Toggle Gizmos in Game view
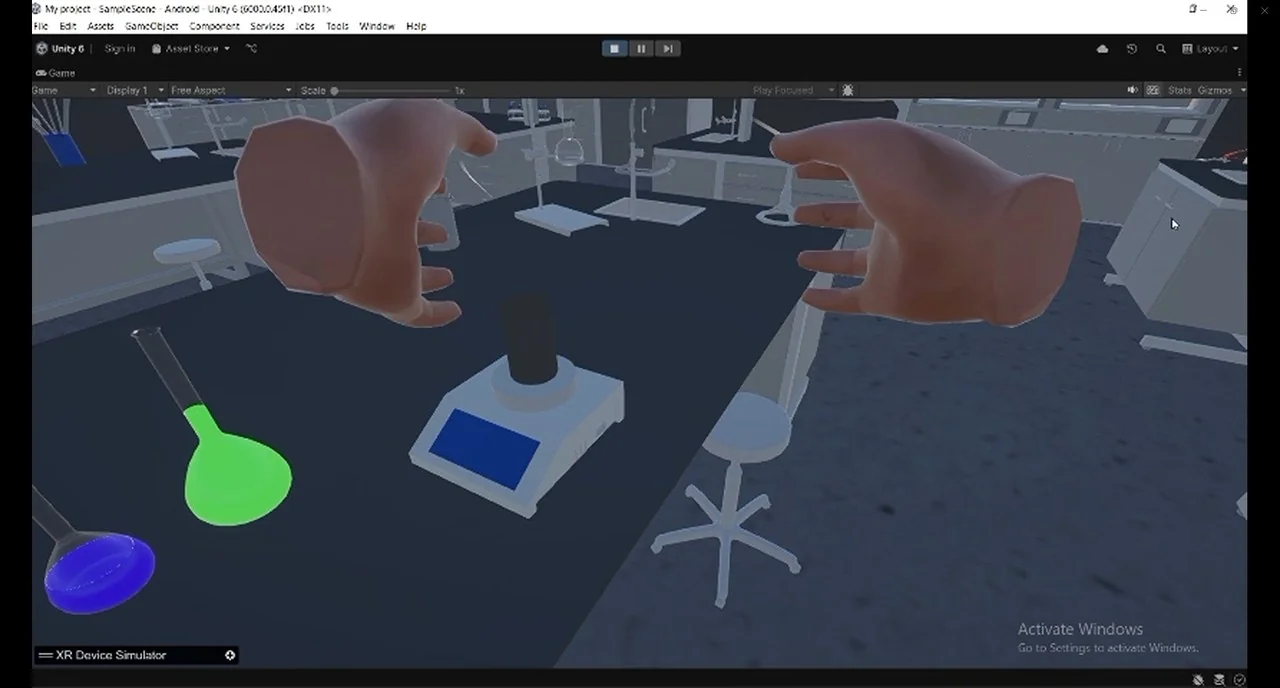This screenshot has height=688, width=1280. (x=1214, y=90)
